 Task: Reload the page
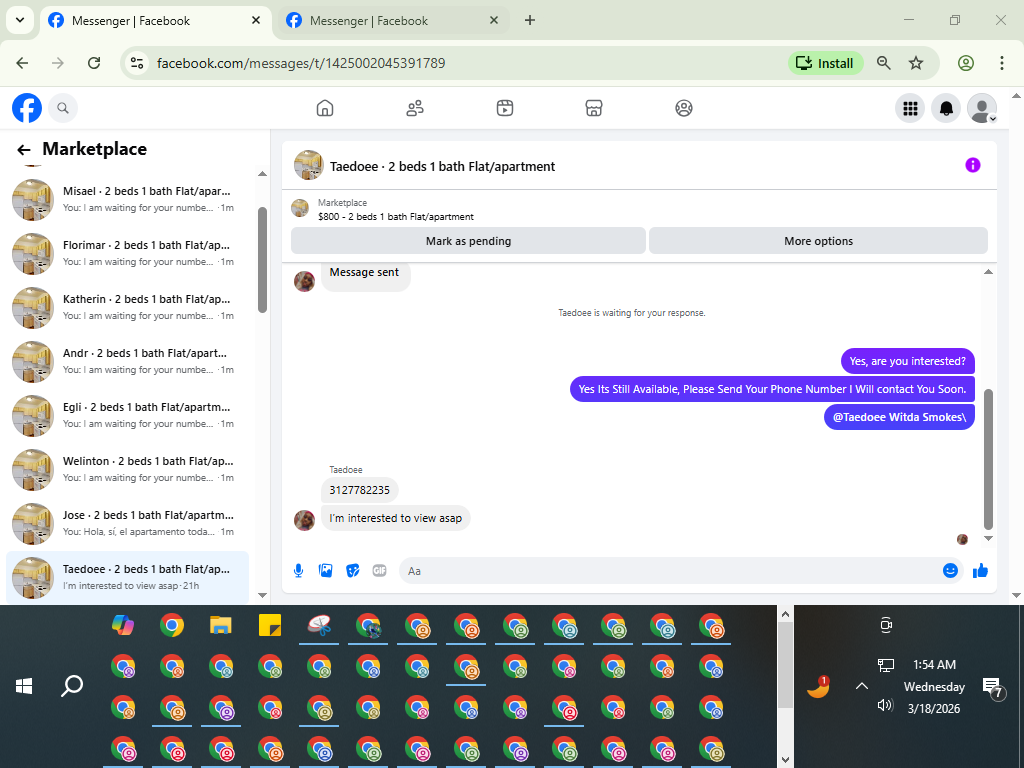(94, 63)
